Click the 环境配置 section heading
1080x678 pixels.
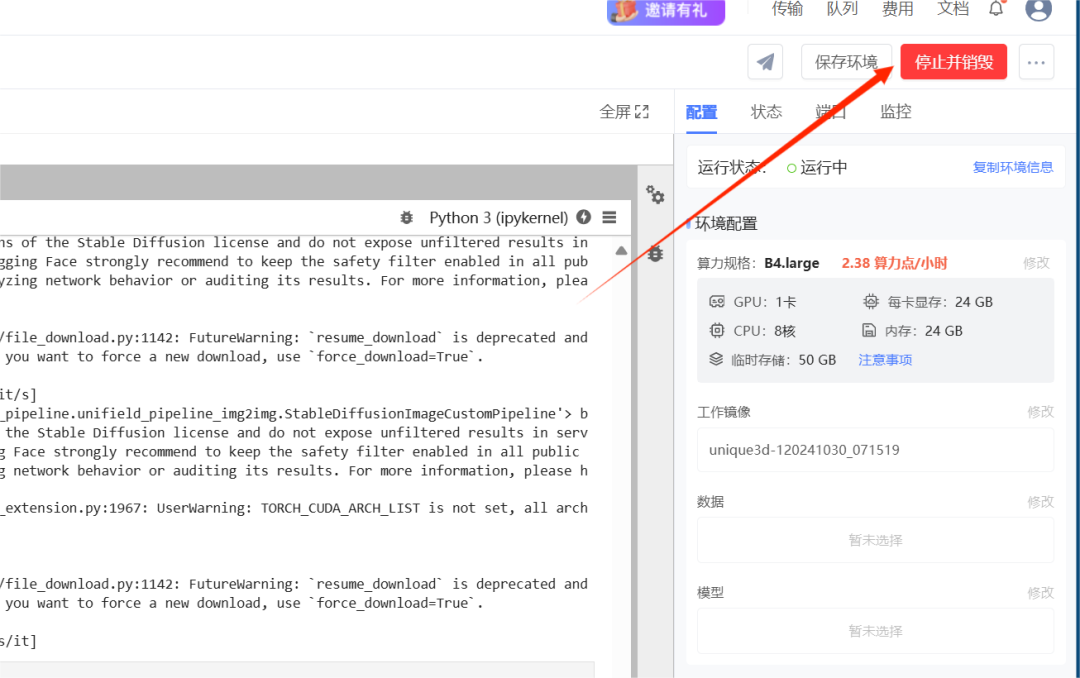coord(726,223)
